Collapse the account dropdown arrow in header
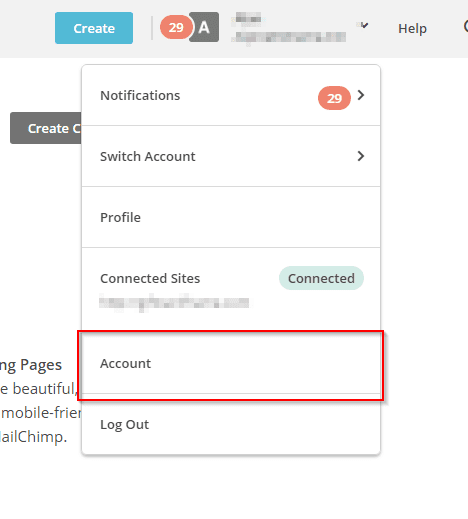 364,25
